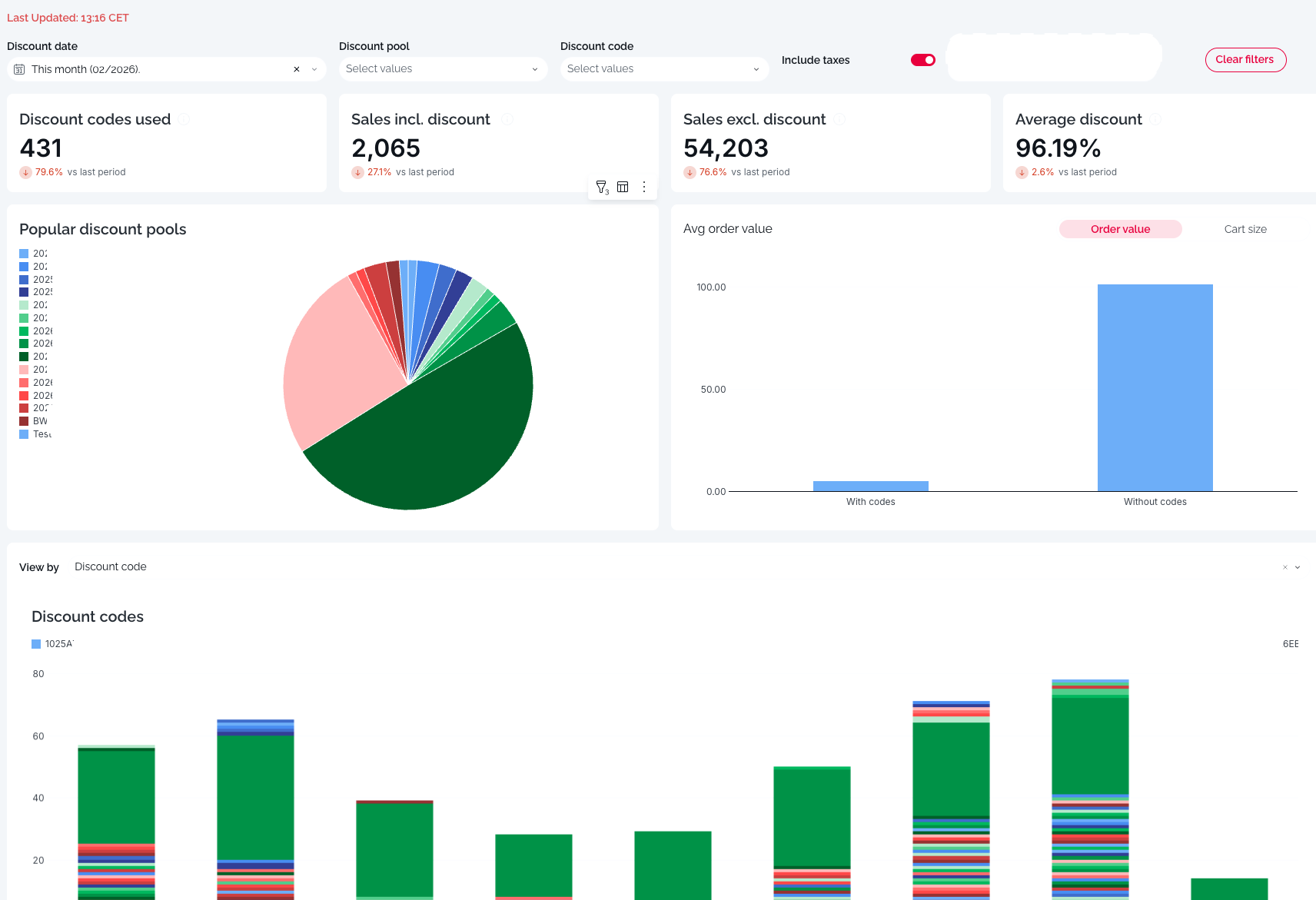Switch to the Order value tab

click(x=1120, y=229)
